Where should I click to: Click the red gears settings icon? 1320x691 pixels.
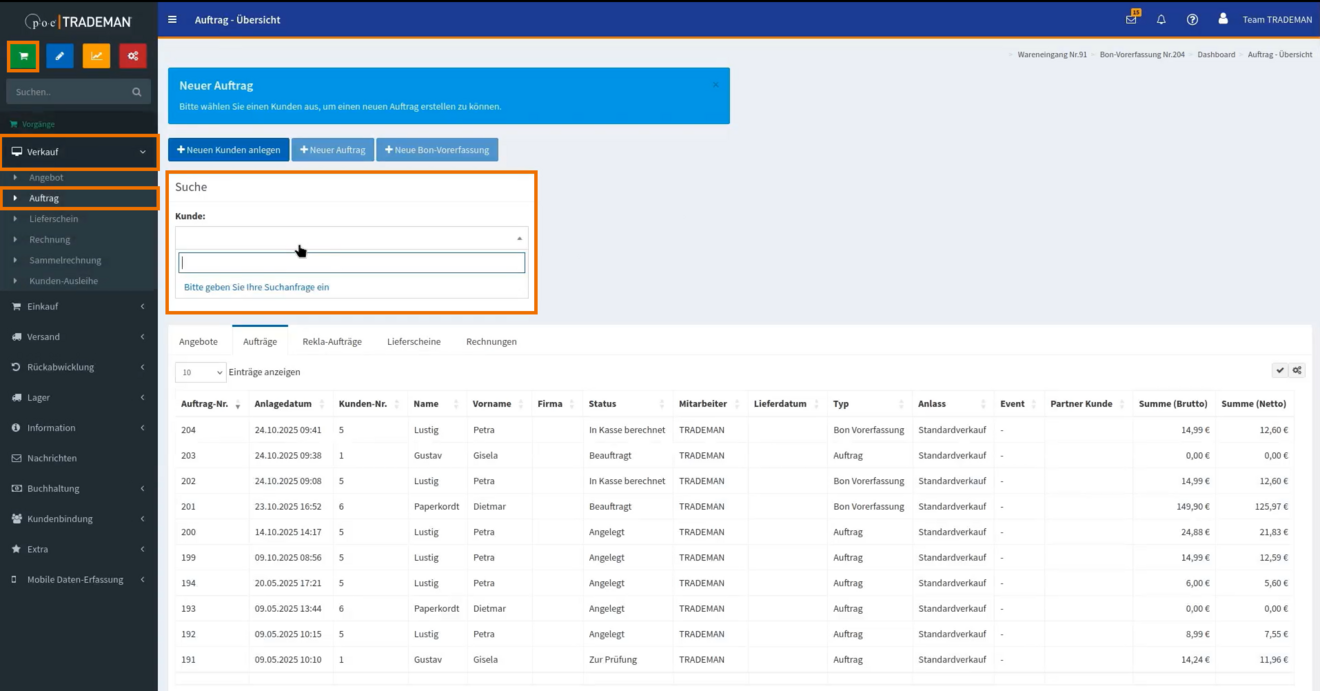point(132,56)
